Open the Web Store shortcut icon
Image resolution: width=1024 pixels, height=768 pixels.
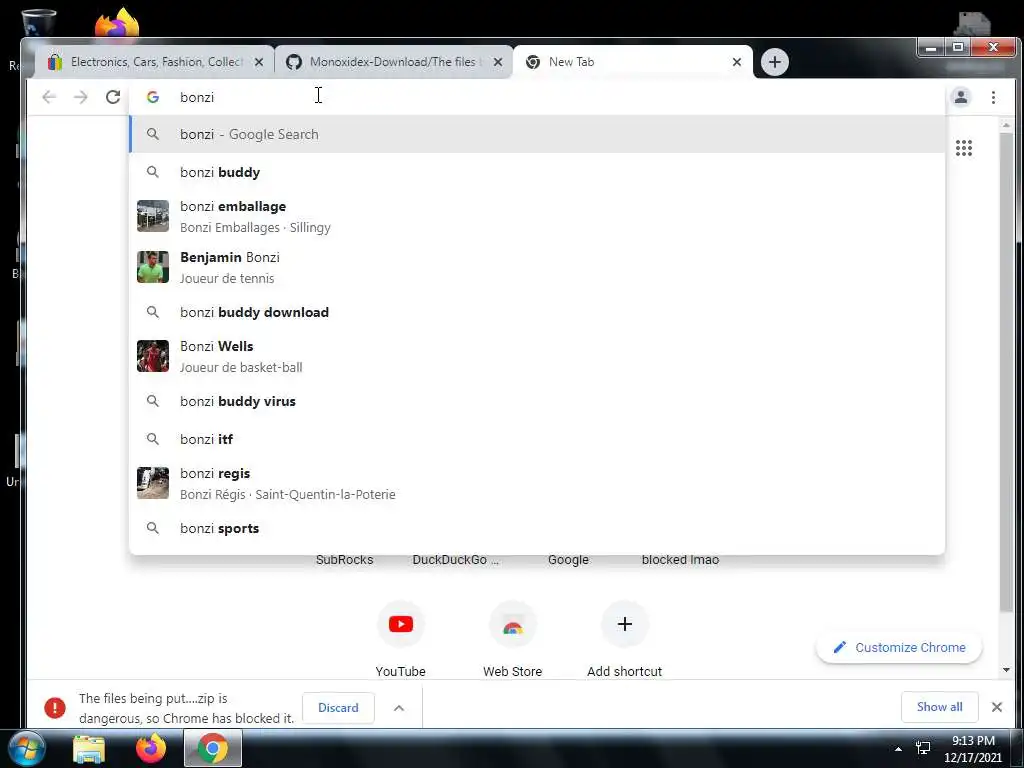pyautogui.click(x=513, y=624)
